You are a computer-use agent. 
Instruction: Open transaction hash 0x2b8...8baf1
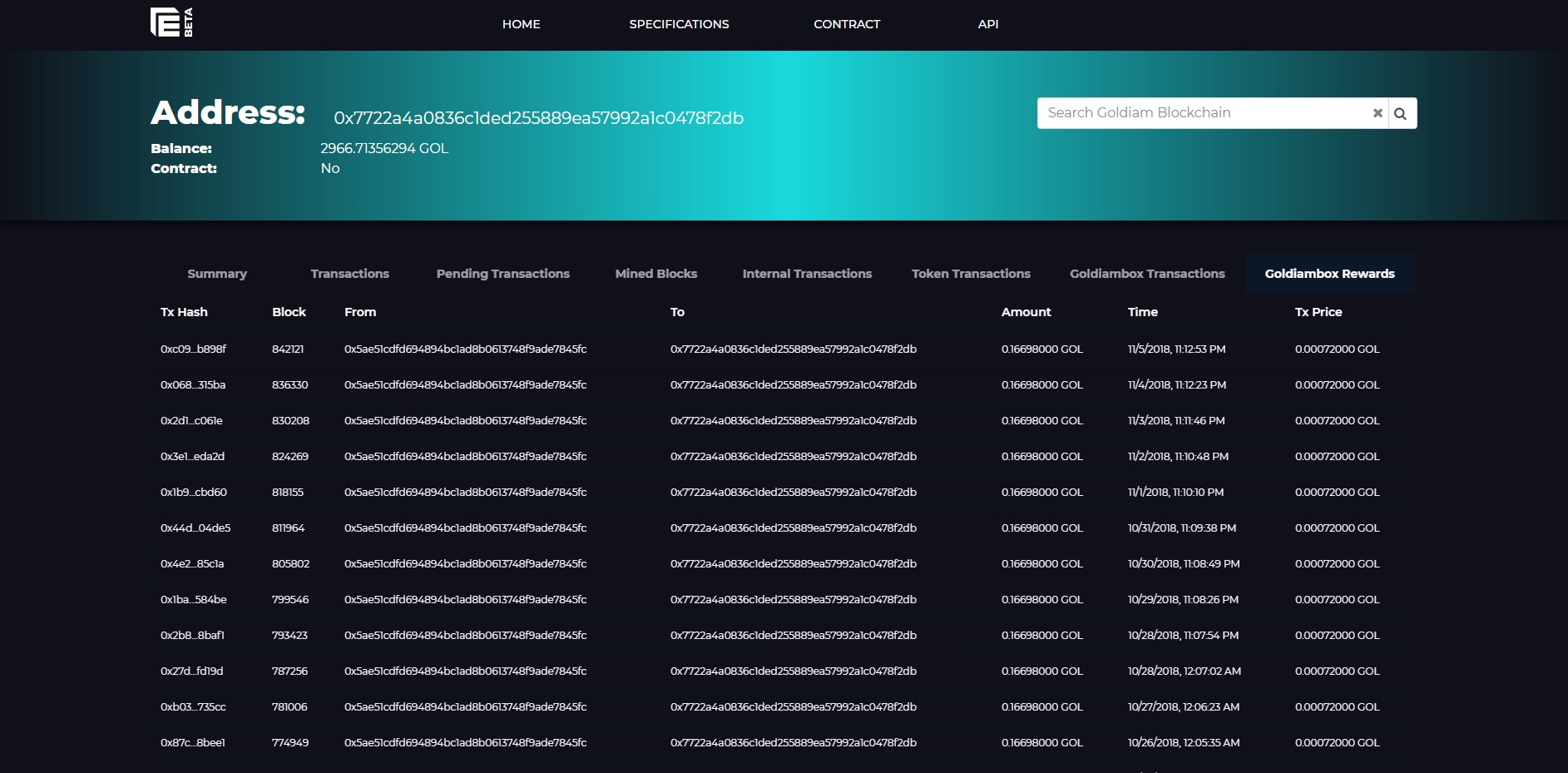point(192,636)
